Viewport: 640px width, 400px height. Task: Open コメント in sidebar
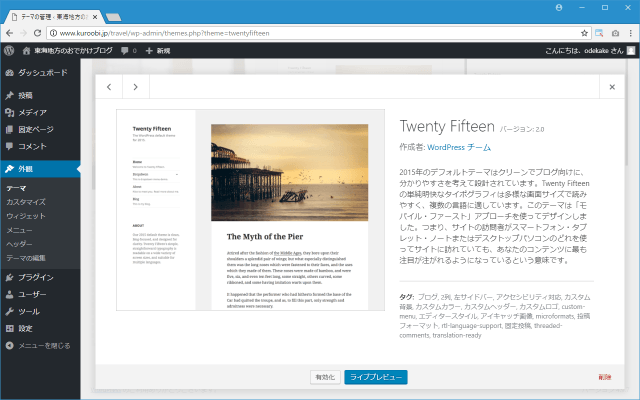(x=40, y=146)
